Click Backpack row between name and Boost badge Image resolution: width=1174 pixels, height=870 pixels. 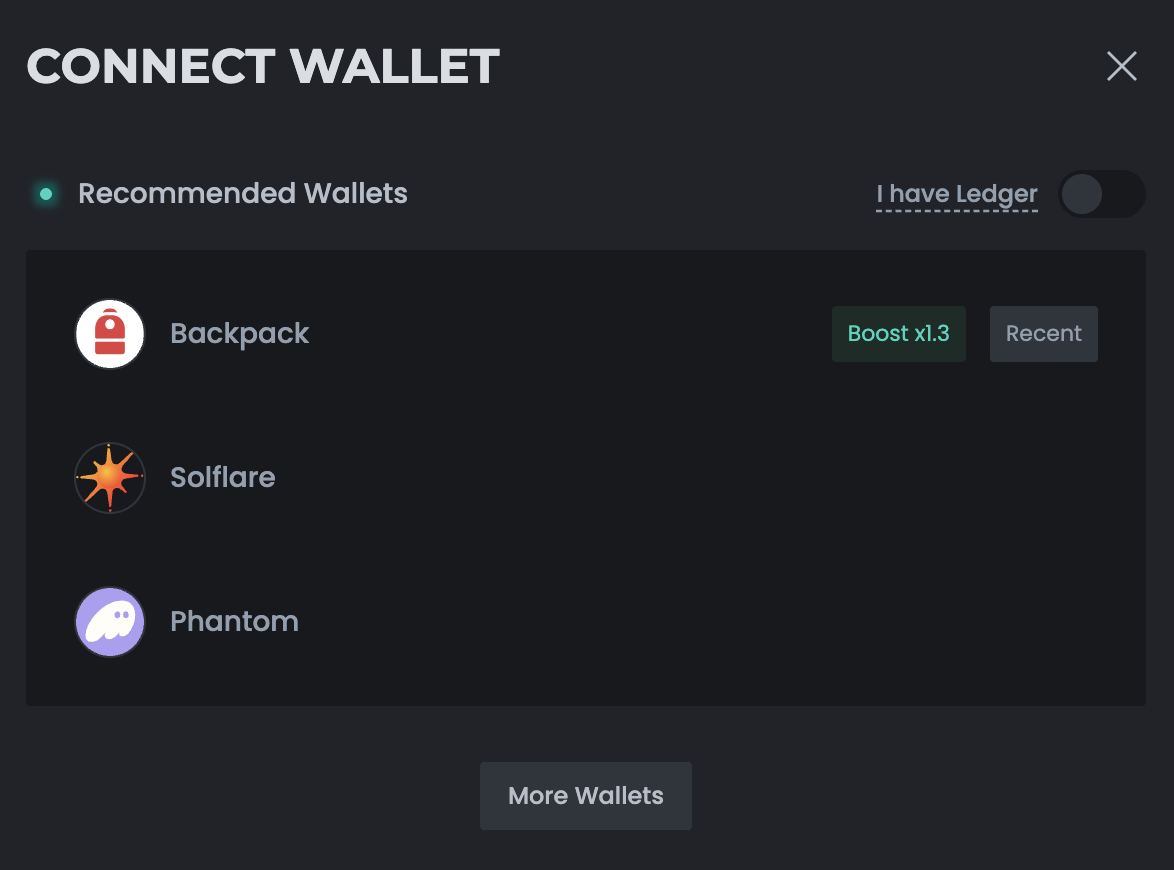pos(570,334)
